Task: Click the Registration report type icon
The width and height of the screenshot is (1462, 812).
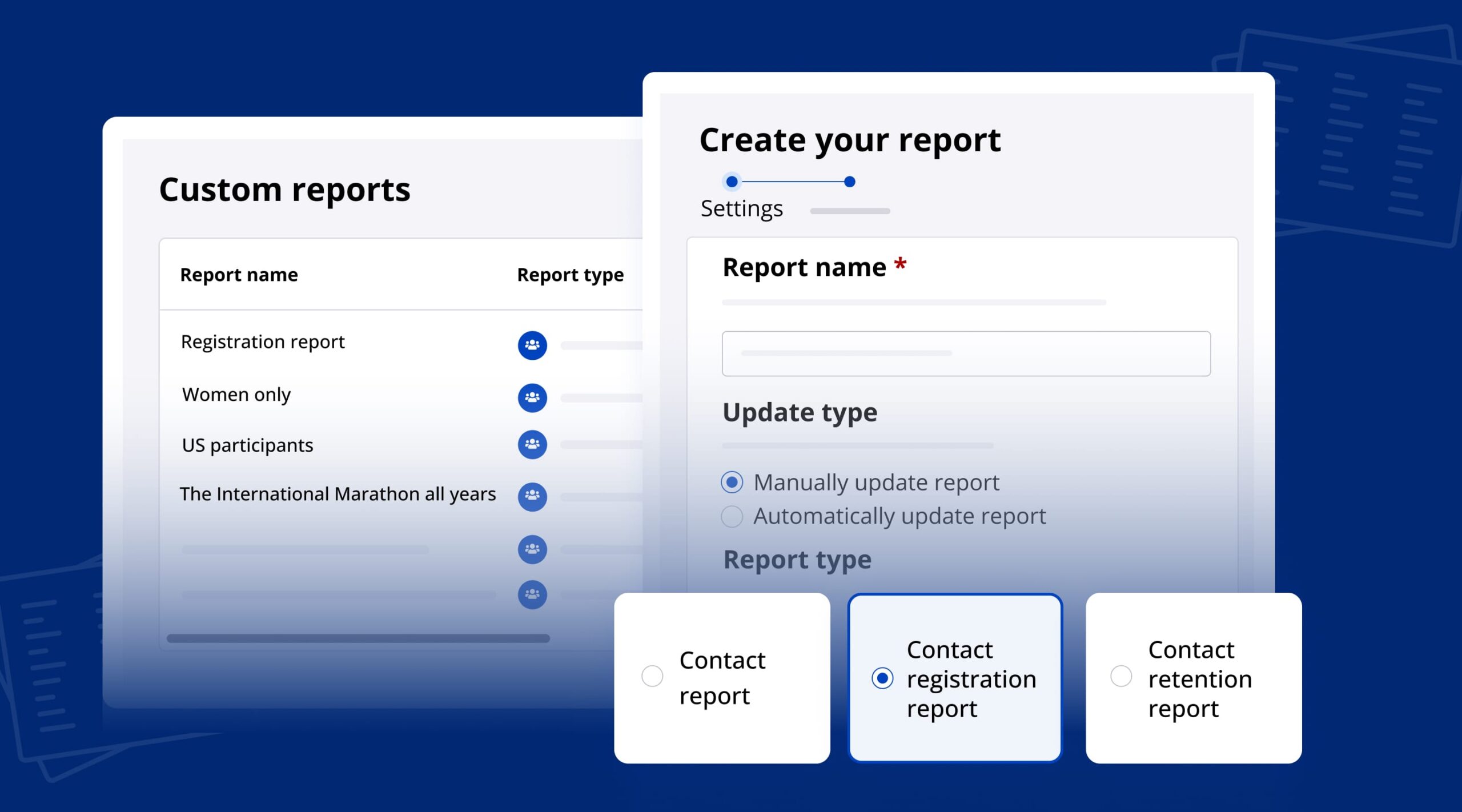Action: point(532,345)
